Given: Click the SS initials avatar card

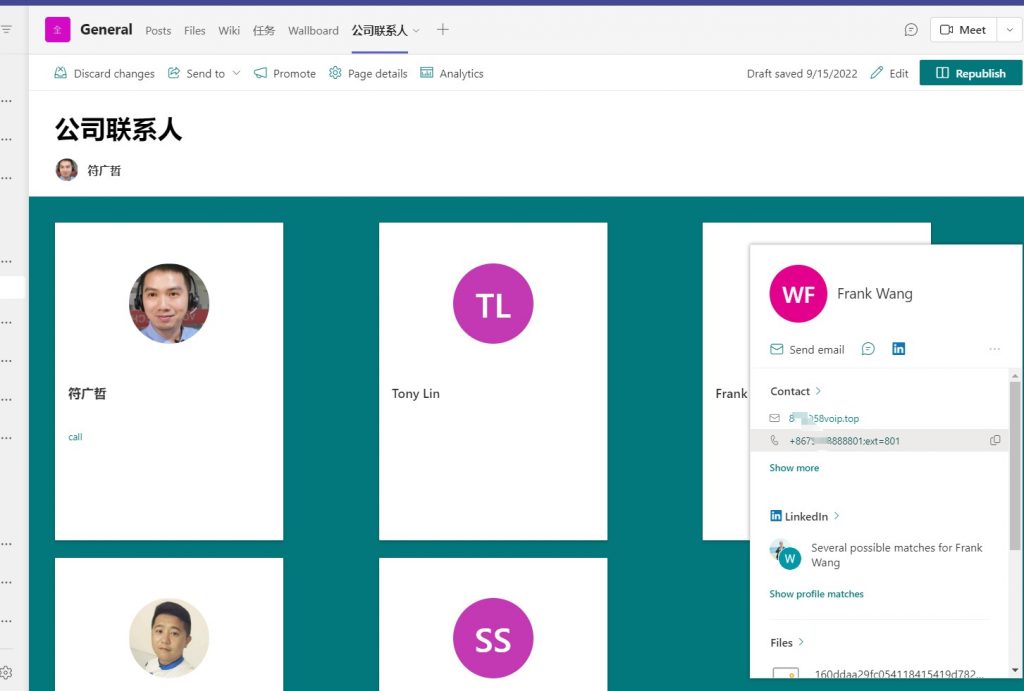Looking at the screenshot, I should pyautogui.click(x=493, y=638).
